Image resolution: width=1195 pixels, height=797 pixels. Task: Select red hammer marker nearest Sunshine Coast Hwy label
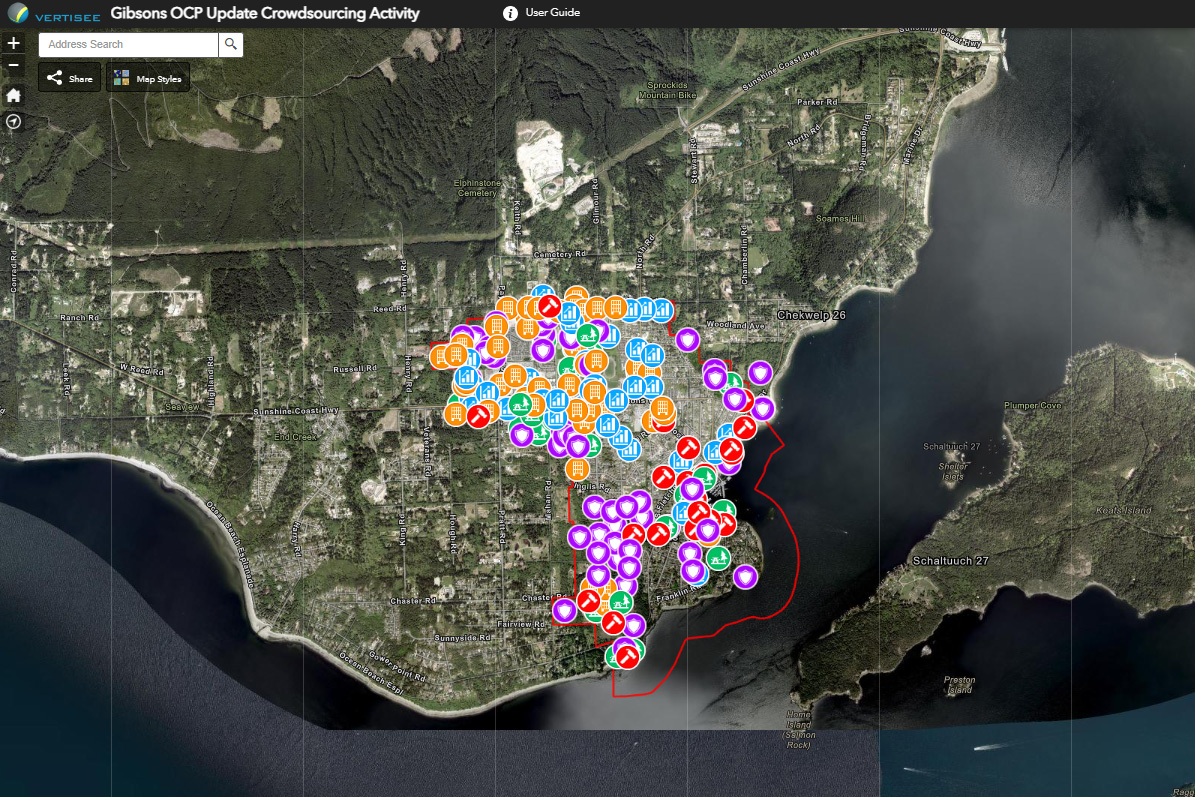tap(479, 416)
